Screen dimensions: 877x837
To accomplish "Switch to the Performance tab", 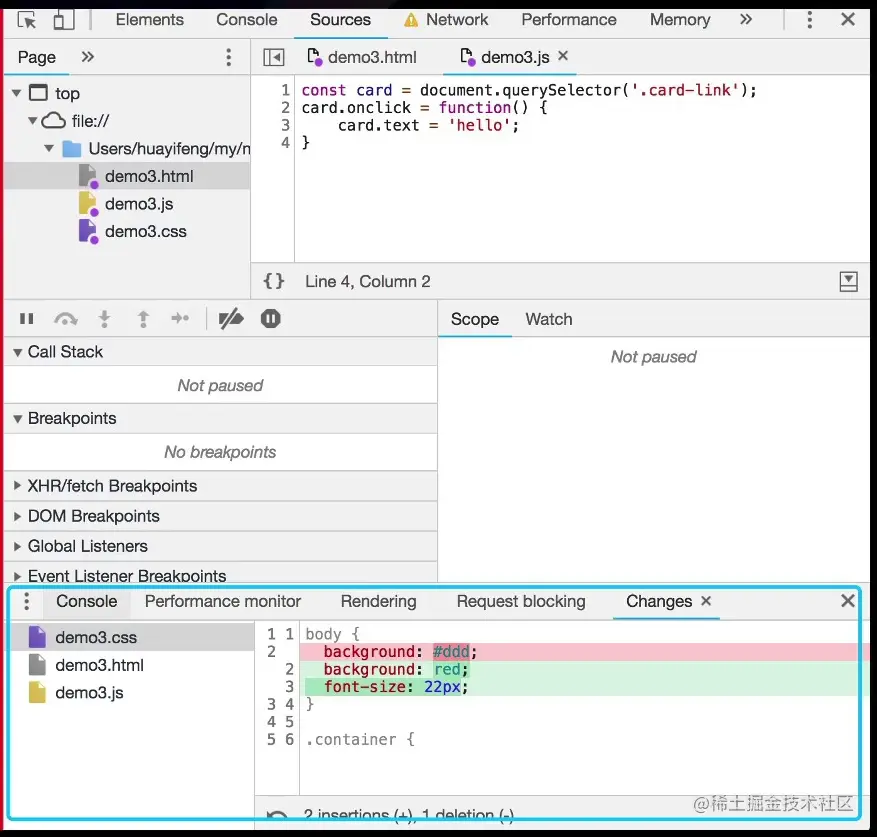I will coord(568,20).
